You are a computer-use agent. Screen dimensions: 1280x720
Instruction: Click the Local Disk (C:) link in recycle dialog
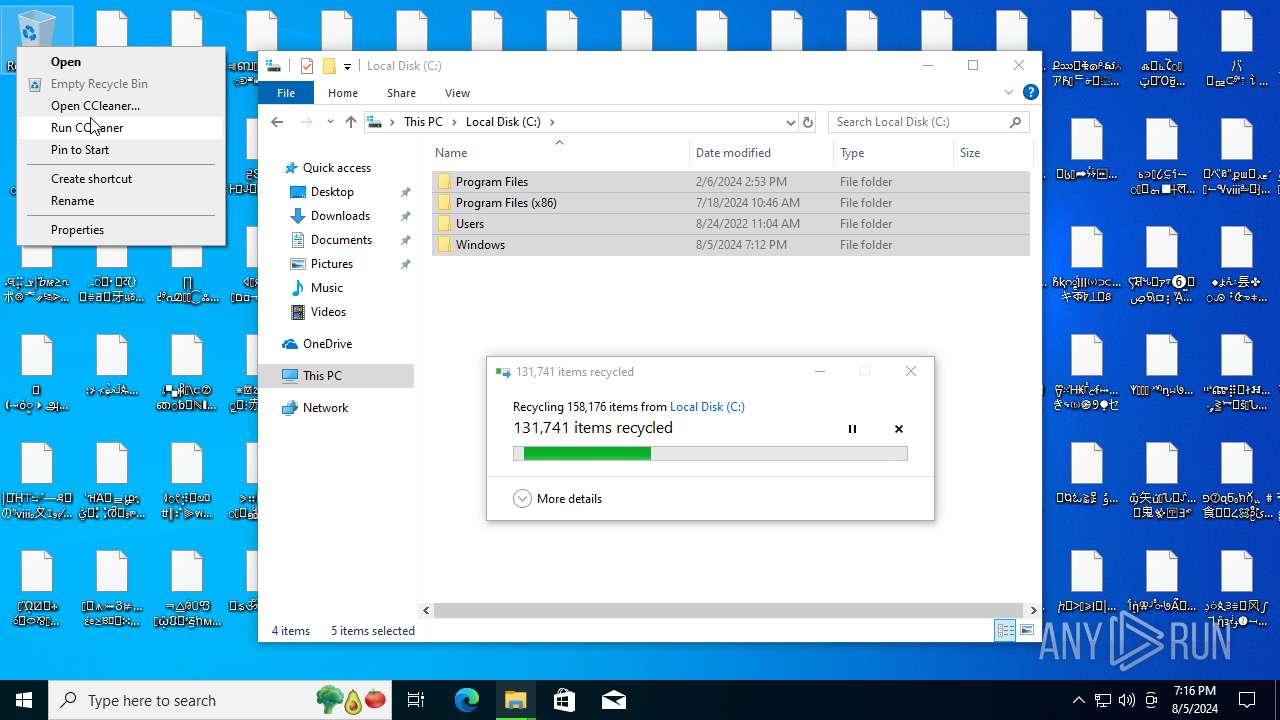pos(707,407)
